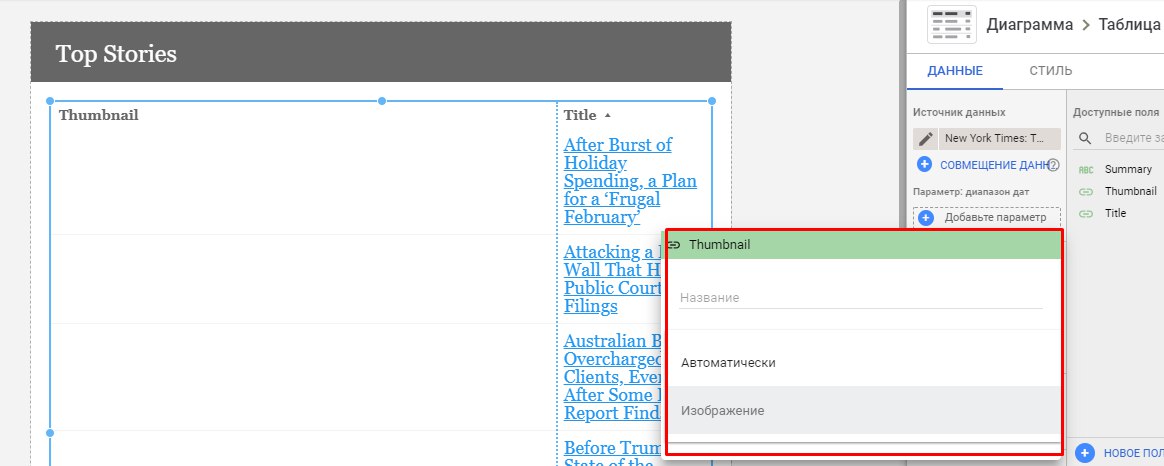Image resolution: width=1164 pixels, height=466 pixels.
Task: Click the Top Stories heading
Action: 116,53
